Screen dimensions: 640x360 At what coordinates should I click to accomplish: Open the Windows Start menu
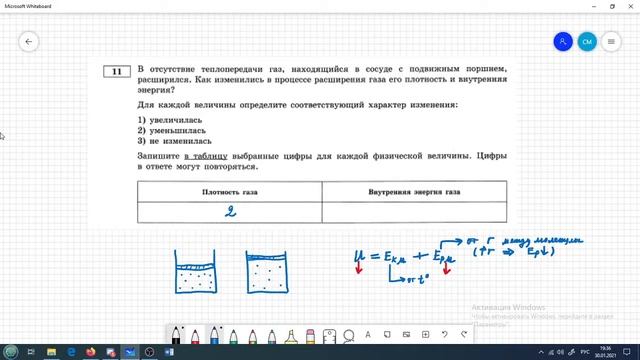(x=10, y=352)
